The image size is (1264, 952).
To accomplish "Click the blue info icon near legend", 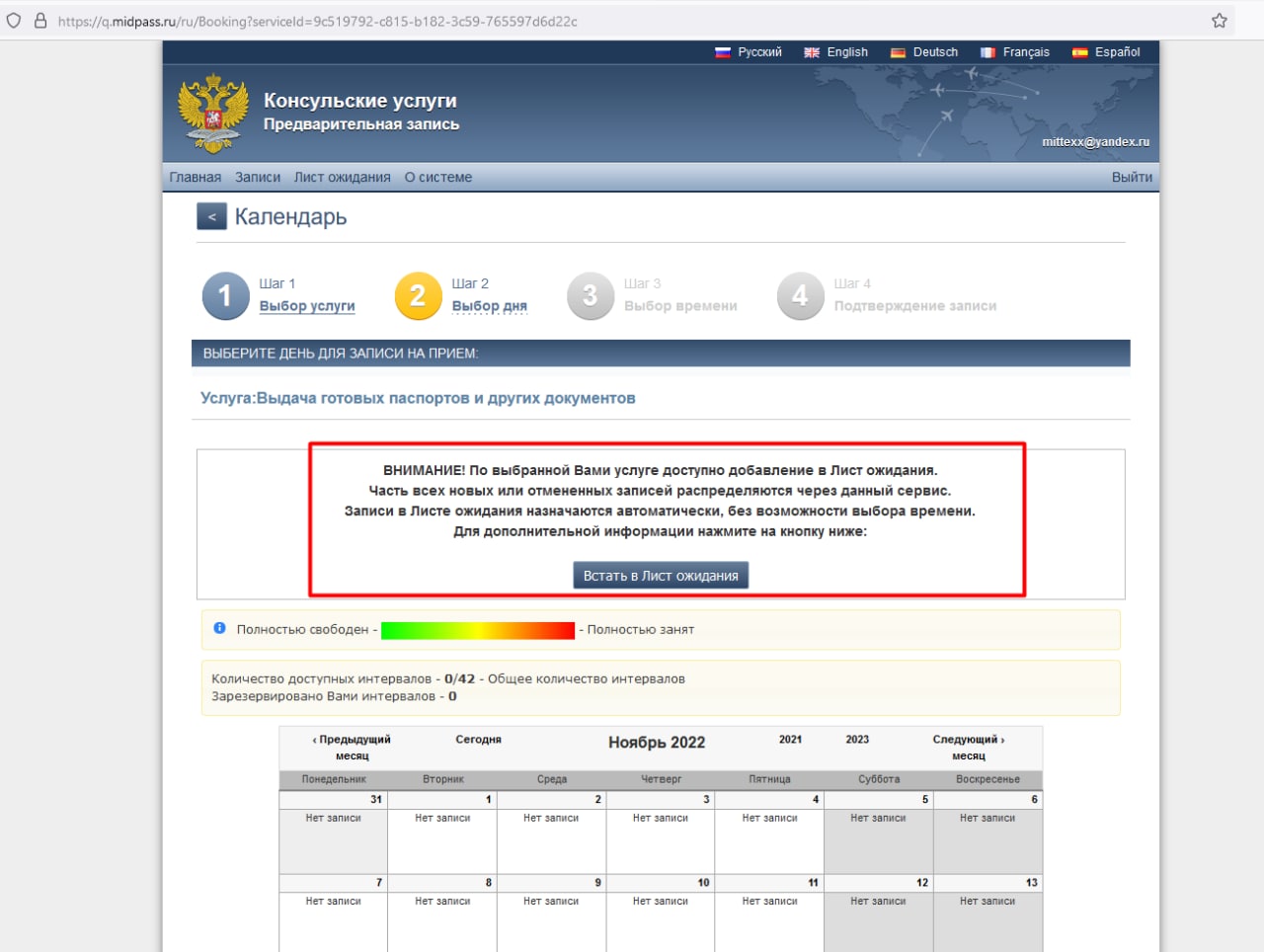I will 220,628.
